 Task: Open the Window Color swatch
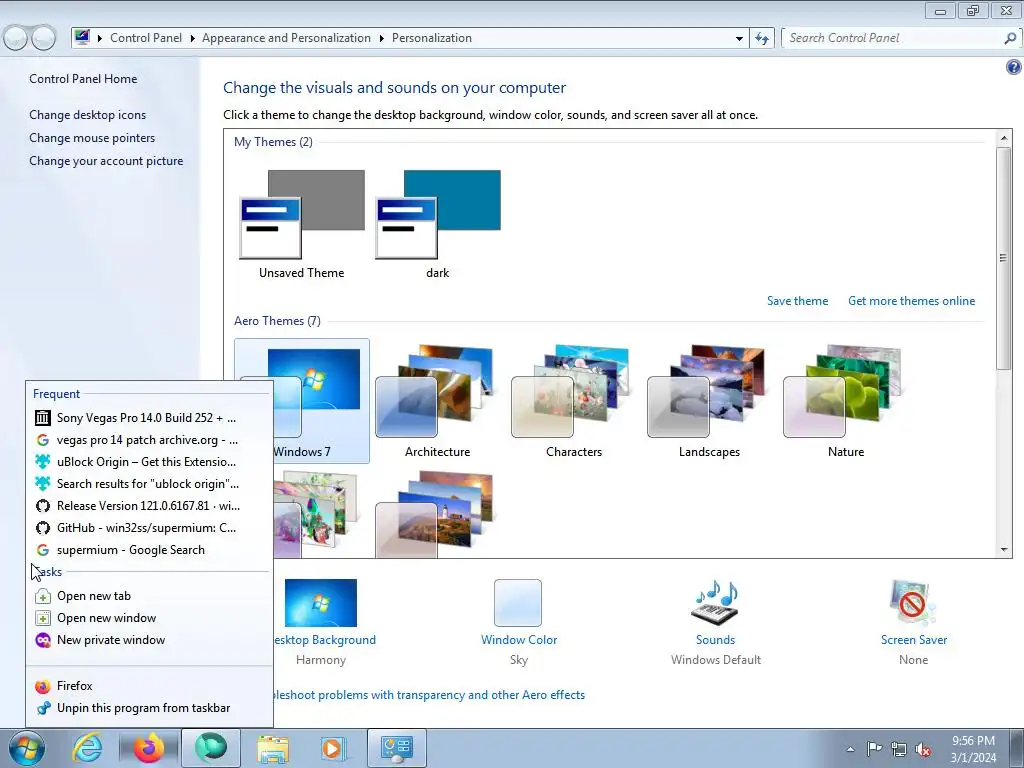(518, 602)
